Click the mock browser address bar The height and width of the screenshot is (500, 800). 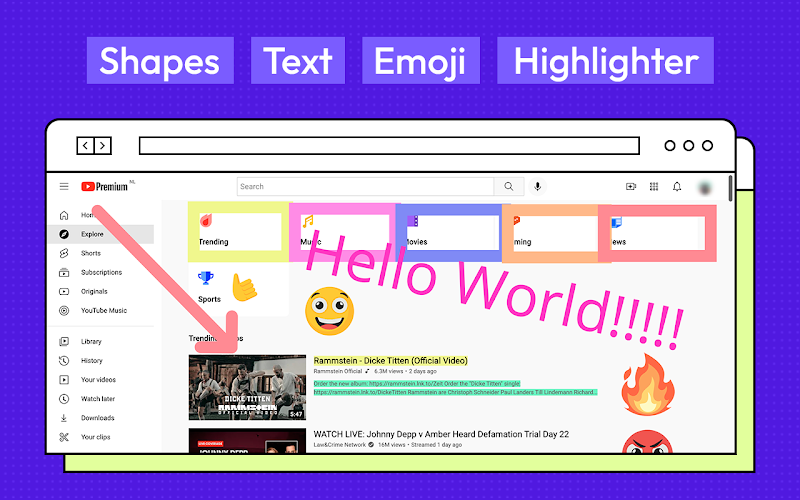(389, 145)
